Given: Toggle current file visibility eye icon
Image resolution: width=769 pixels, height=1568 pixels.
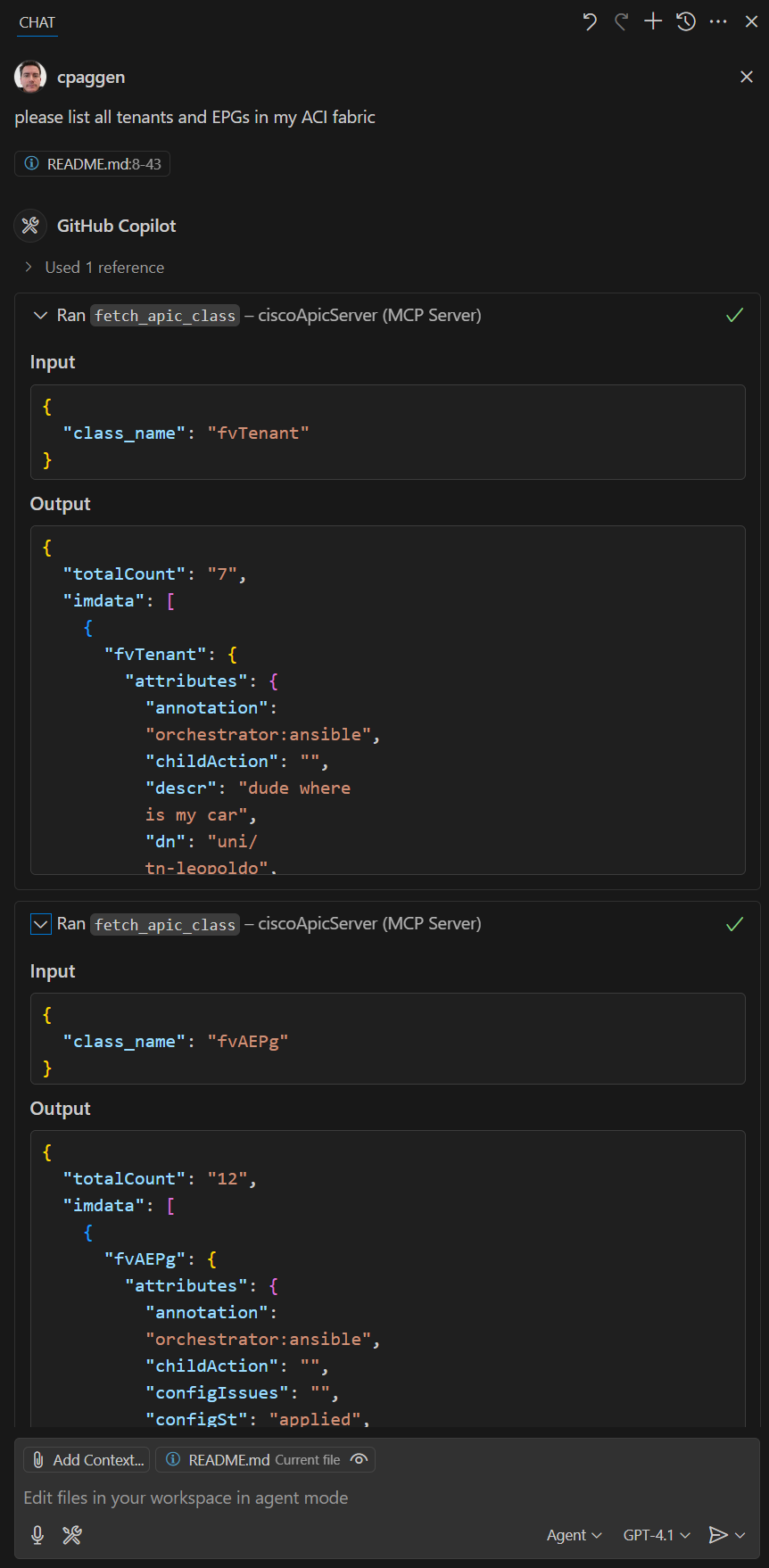Looking at the screenshot, I should pyautogui.click(x=359, y=1460).
